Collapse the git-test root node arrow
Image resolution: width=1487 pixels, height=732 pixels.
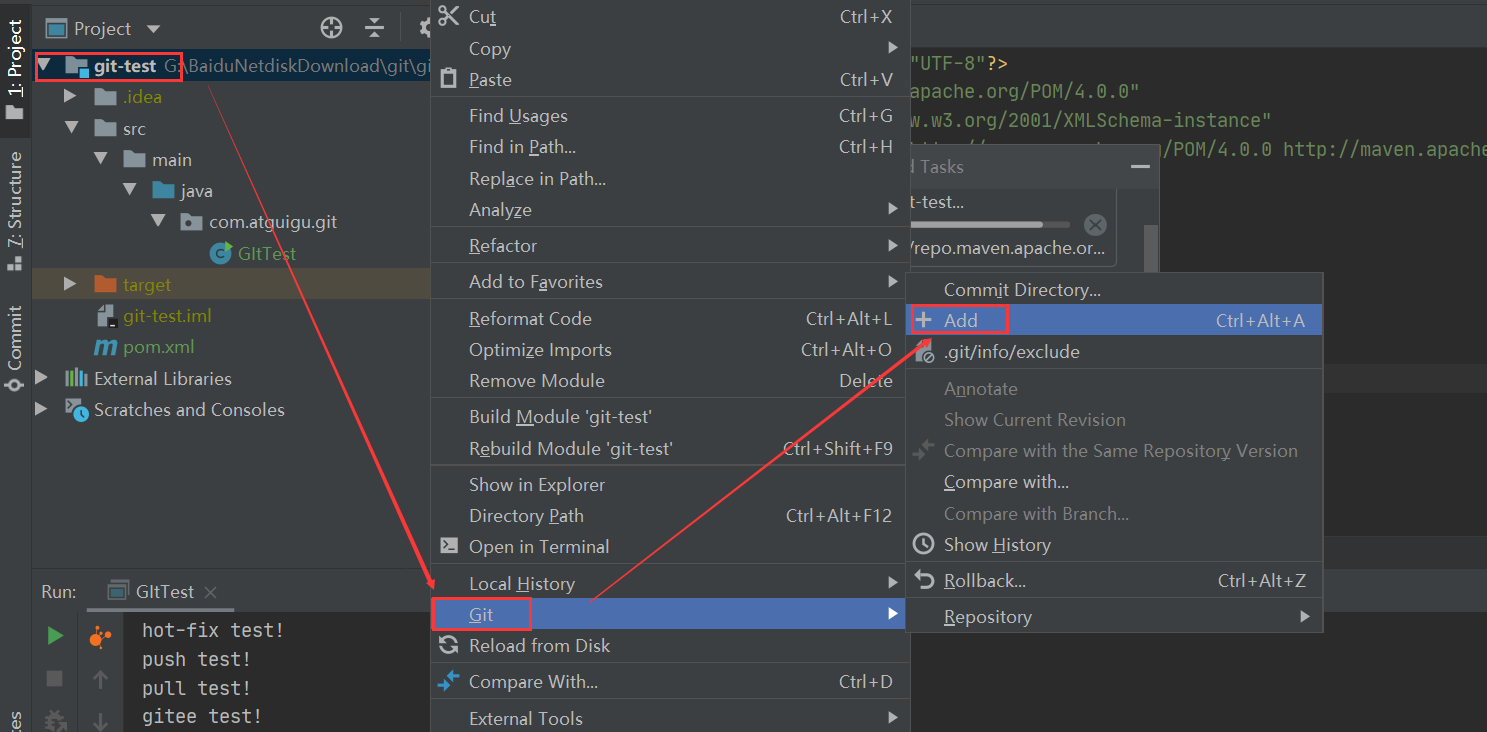click(x=42, y=66)
